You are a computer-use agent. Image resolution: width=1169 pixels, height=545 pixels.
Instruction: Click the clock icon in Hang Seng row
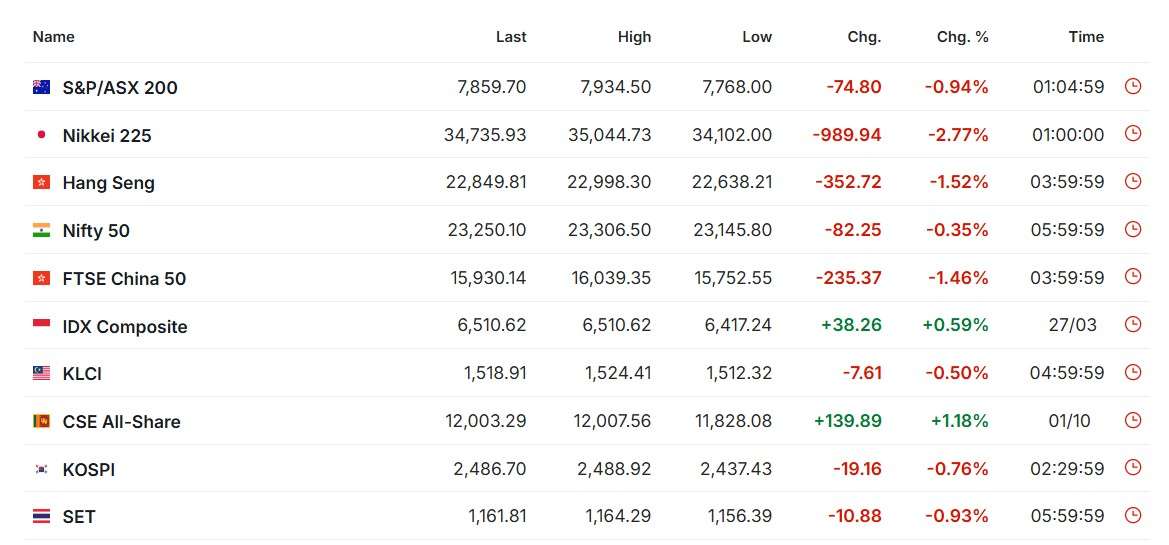click(x=1132, y=182)
